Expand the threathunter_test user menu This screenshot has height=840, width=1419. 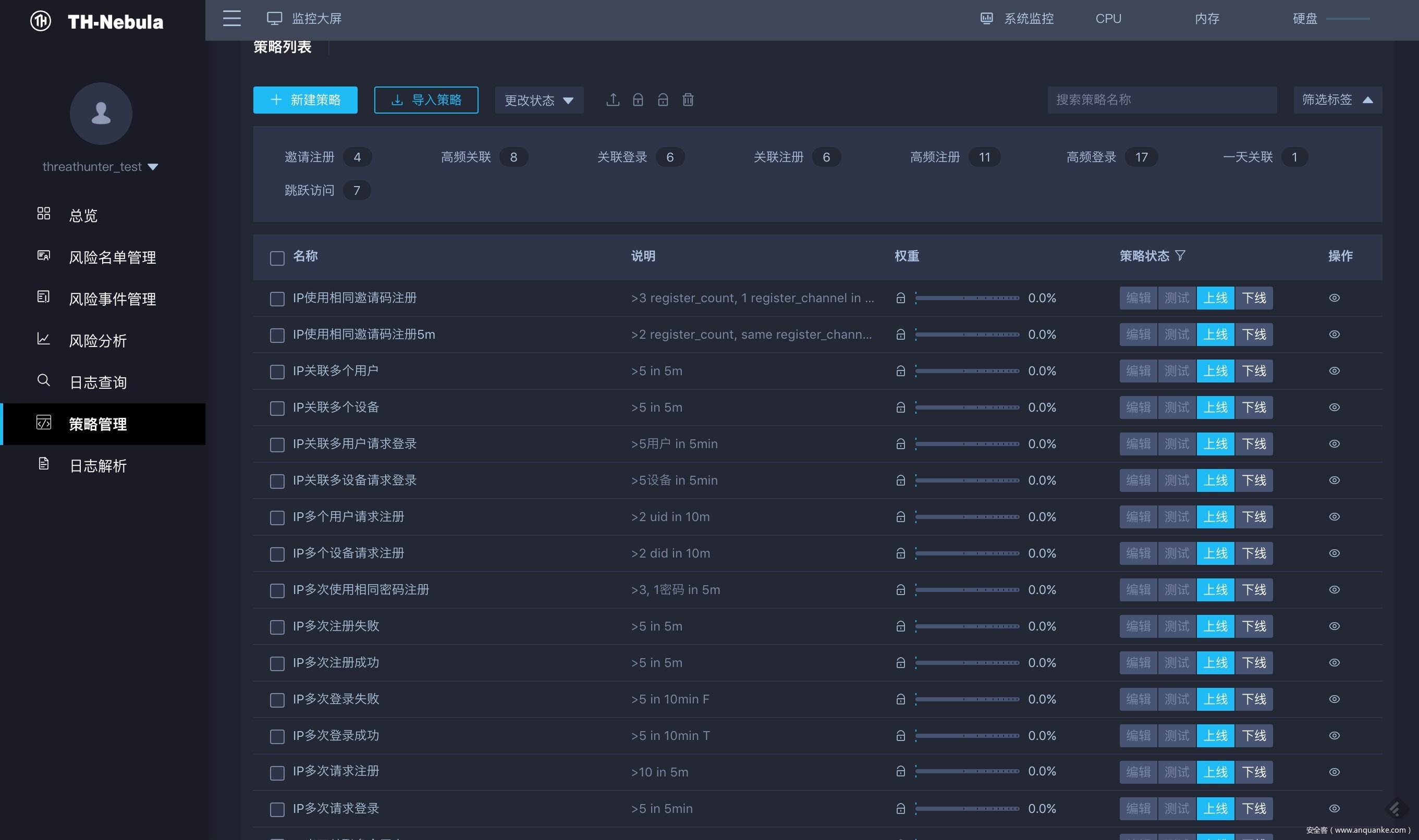click(x=101, y=166)
